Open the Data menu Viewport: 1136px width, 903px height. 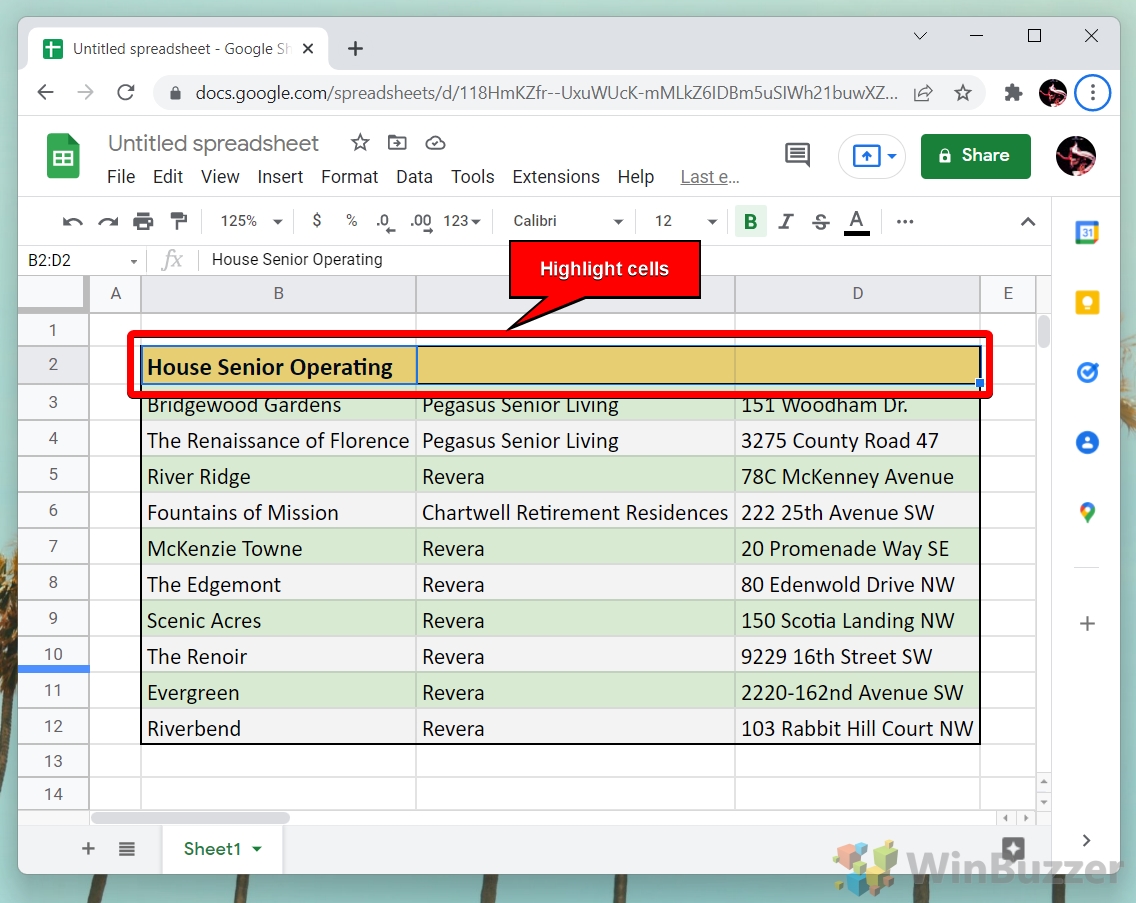(x=414, y=177)
